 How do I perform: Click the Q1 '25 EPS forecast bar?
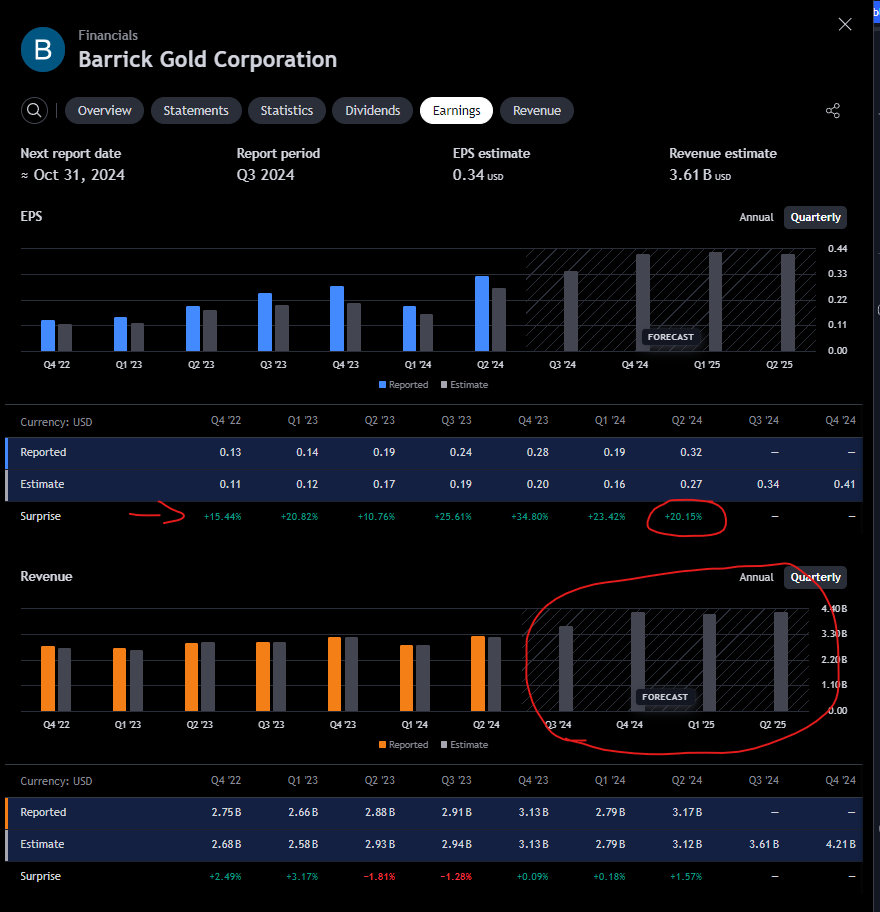point(715,301)
